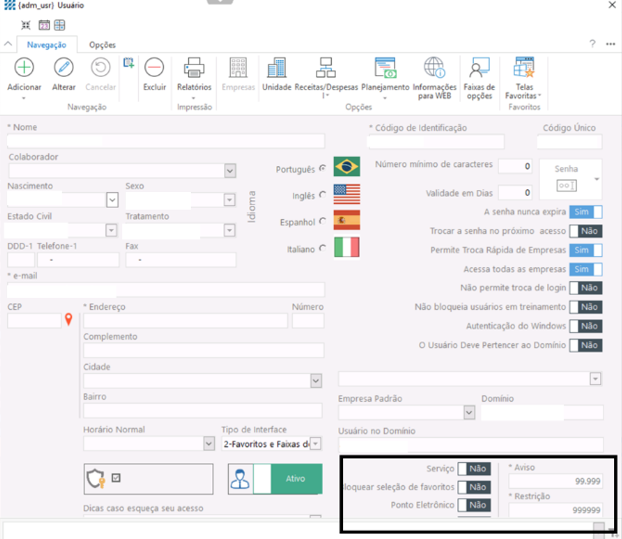Open the Unidade building icon
The height and width of the screenshot is (539, 622).
pos(277,68)
